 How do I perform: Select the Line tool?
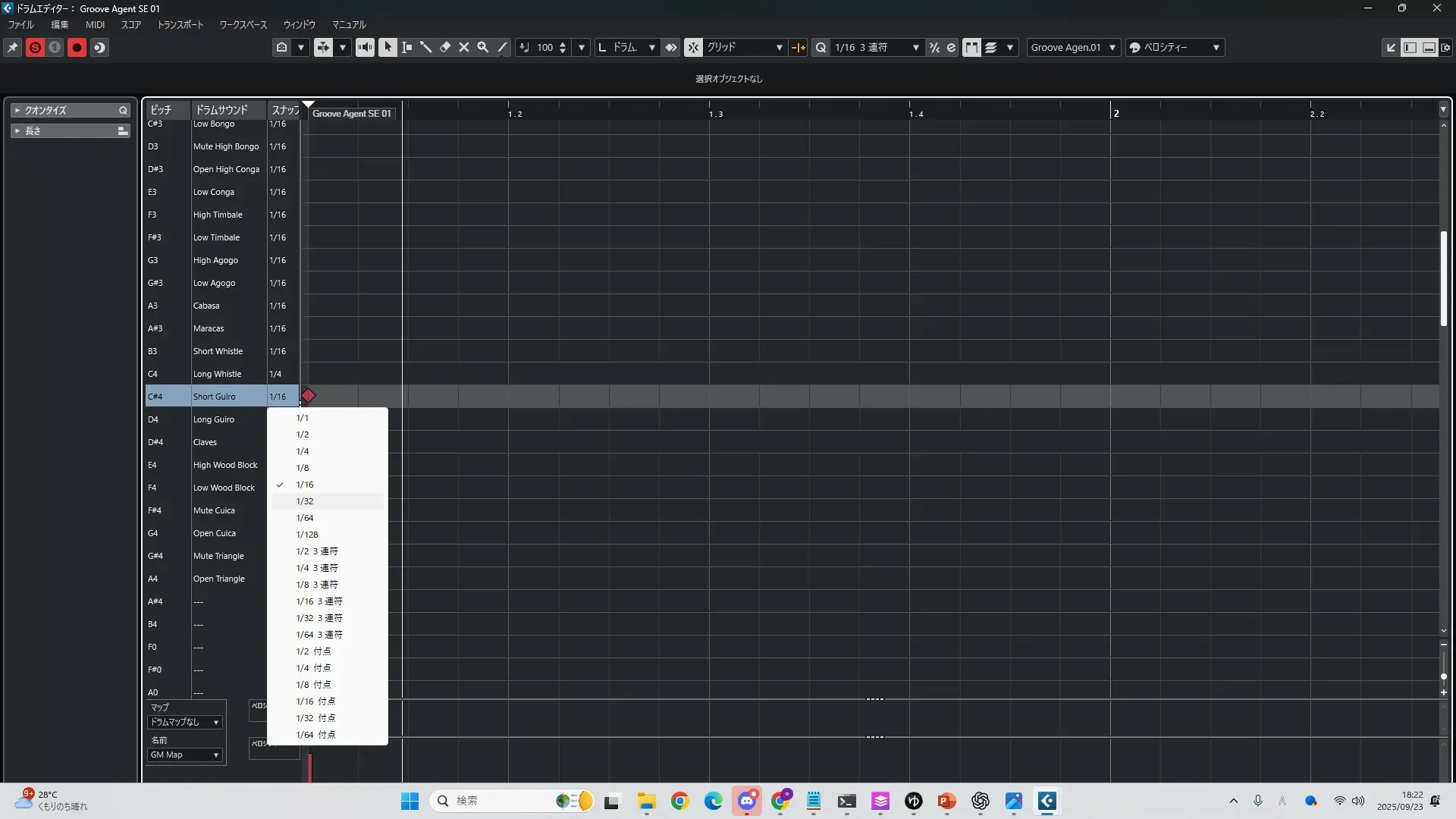(502, 47)
